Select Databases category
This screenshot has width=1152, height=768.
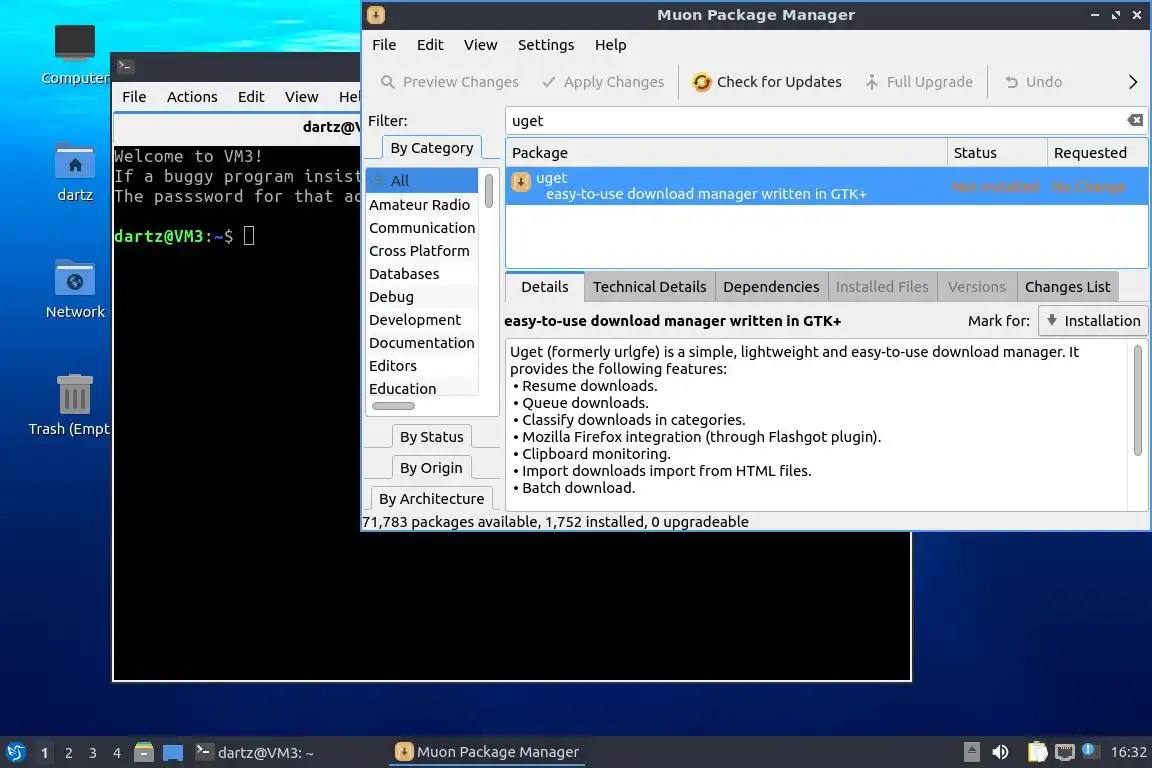point(422,273)
